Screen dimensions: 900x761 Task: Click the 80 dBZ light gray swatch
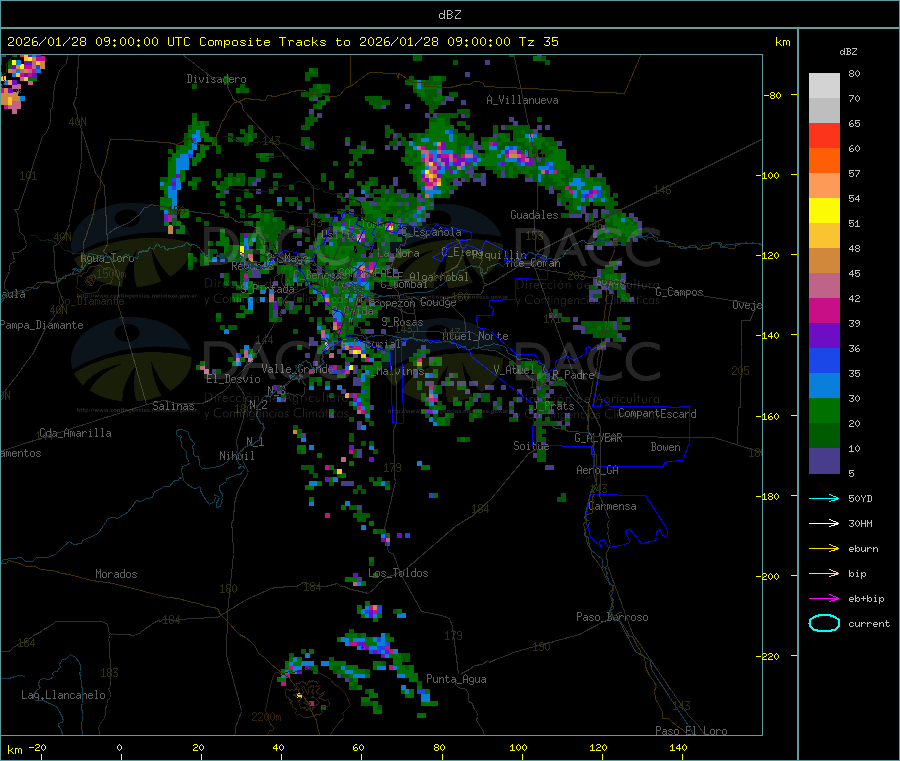click(824, 86)
